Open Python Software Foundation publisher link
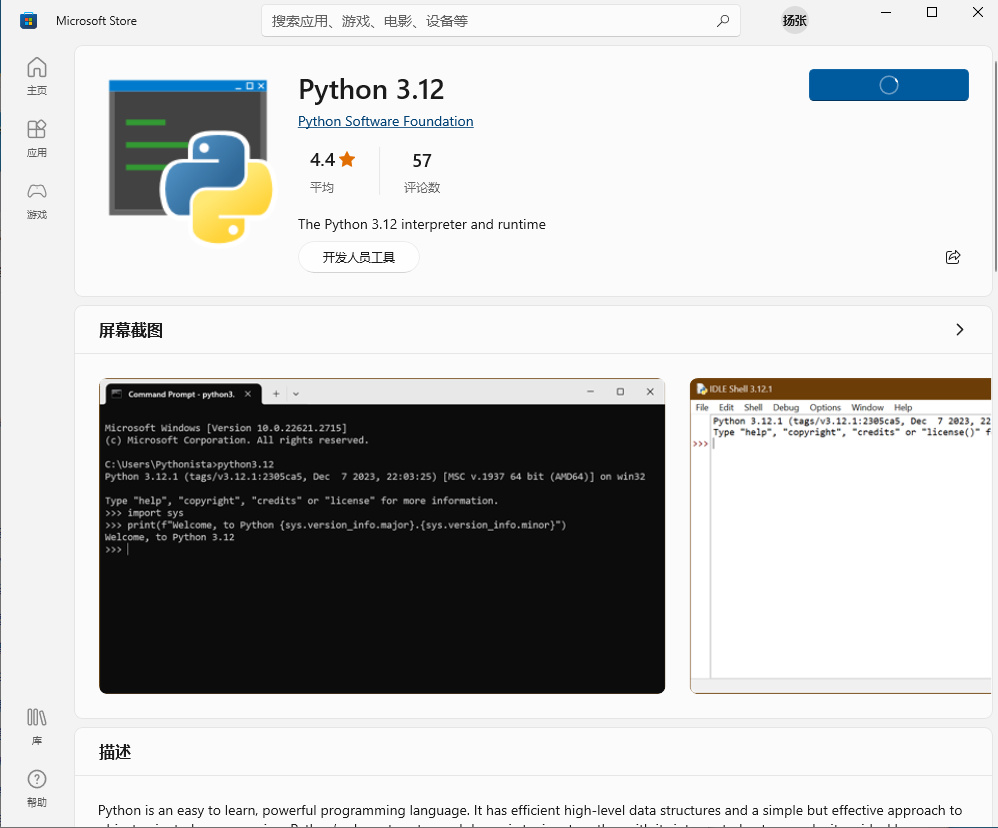 coord(385,121)
